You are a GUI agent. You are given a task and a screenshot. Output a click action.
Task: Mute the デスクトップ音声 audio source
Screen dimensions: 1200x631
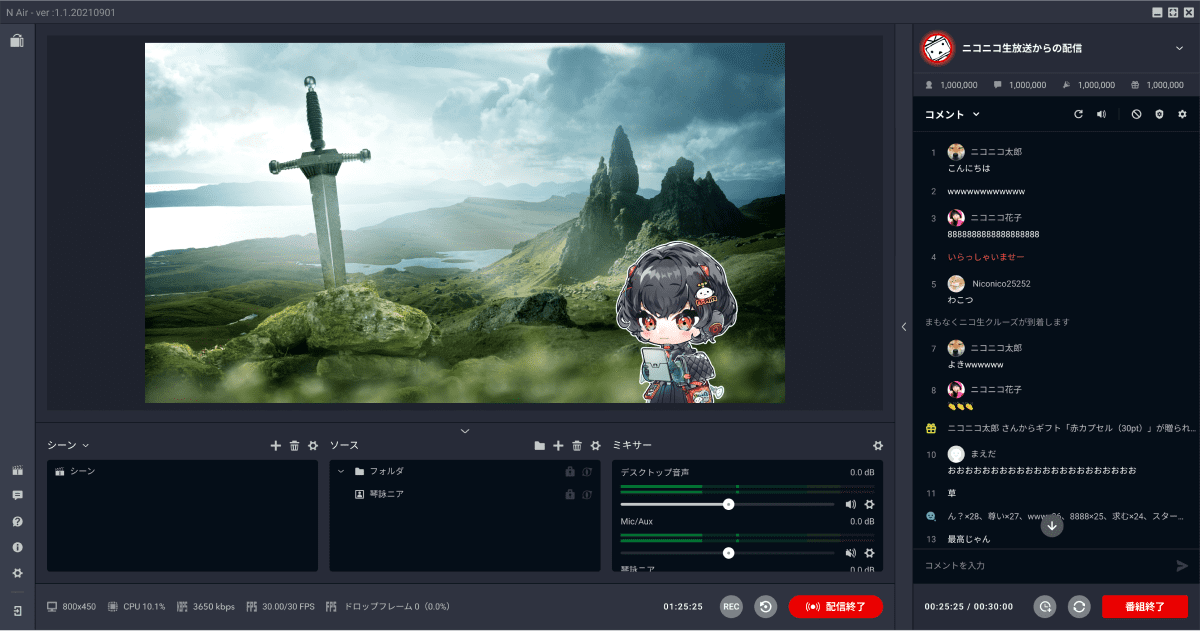(x=851, y=505)
